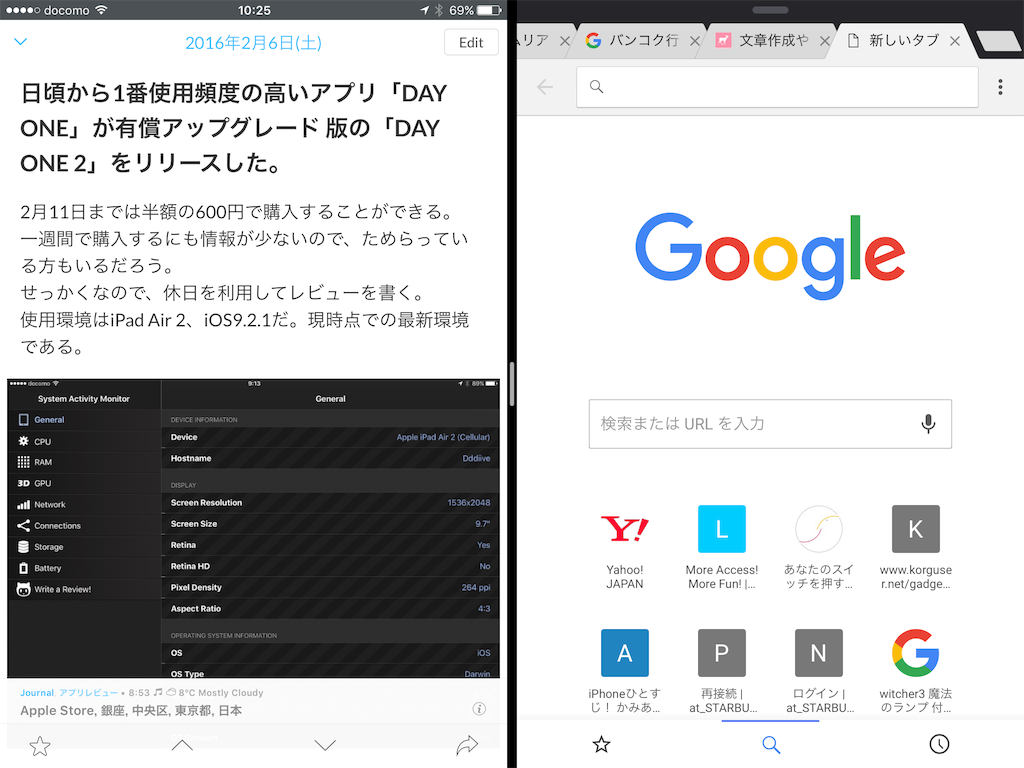Open the www.korguser.net shortcut

pyautogui.click(x=916, y=547)
